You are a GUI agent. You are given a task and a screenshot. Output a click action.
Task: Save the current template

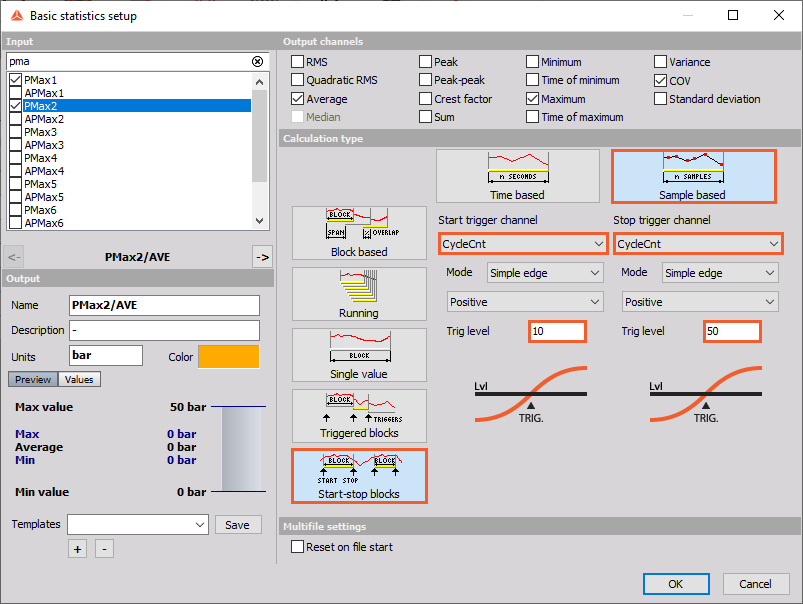(x=238, y=525)
